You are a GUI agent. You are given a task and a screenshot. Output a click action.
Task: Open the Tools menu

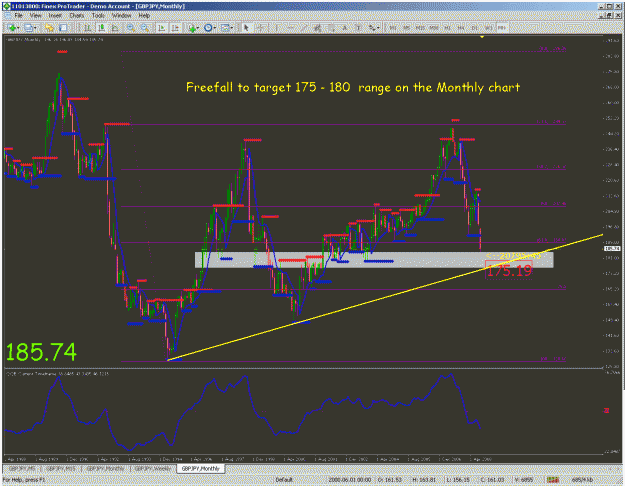[x=98, y=16]
